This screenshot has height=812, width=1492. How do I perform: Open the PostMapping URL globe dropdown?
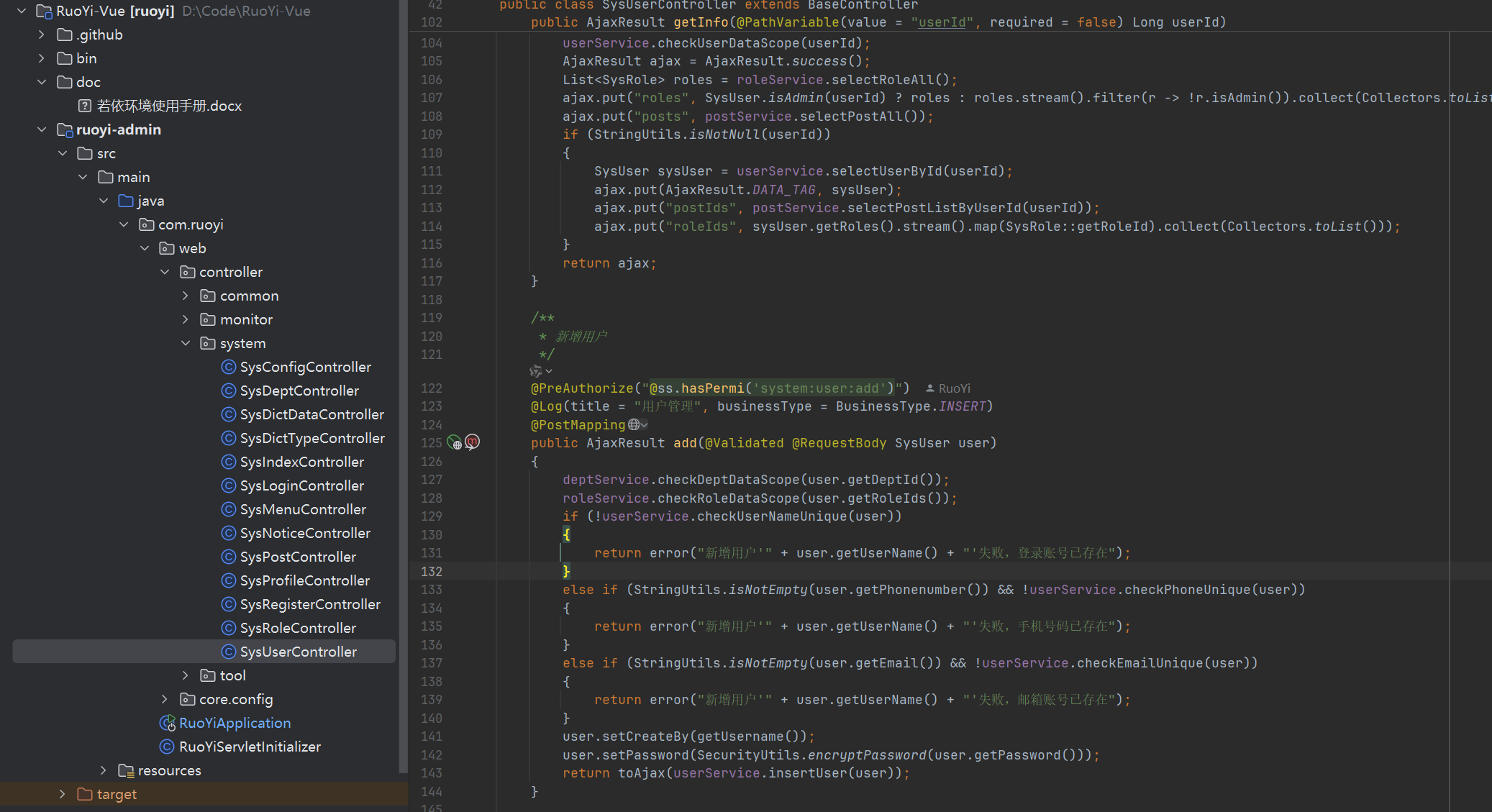coord(638,425)
